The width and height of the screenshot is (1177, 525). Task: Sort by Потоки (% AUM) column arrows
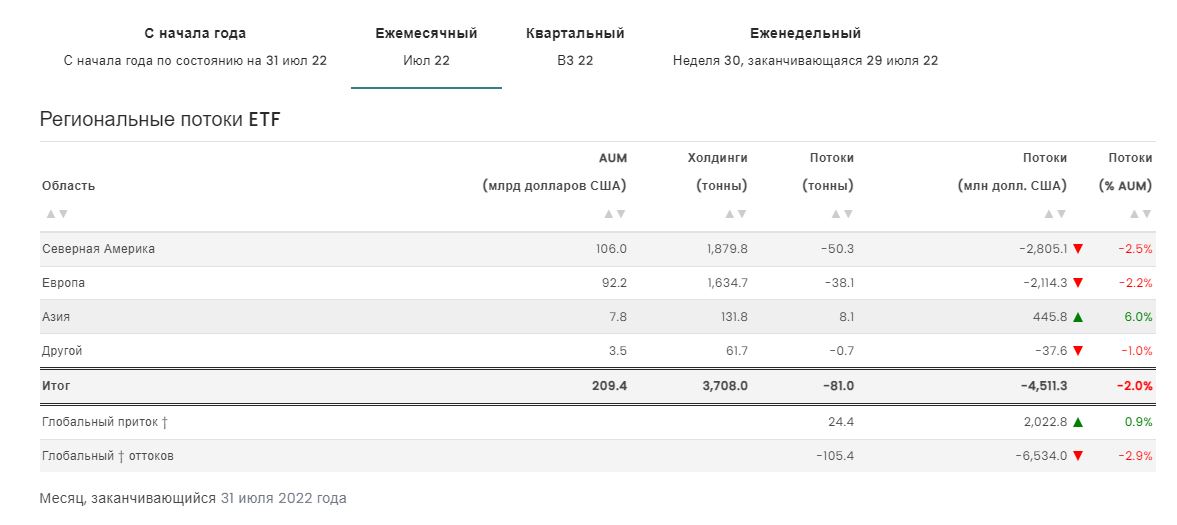click(1141, 214)
